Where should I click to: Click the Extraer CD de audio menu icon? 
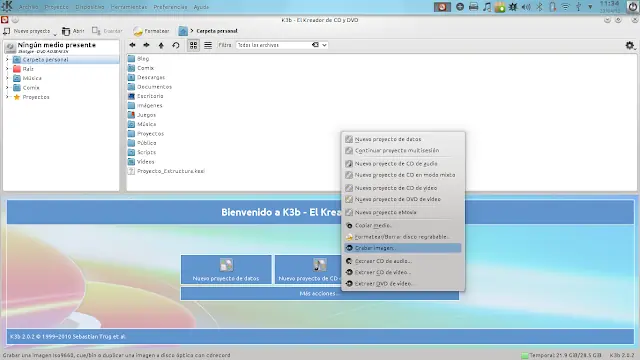[x=349, y=261]
